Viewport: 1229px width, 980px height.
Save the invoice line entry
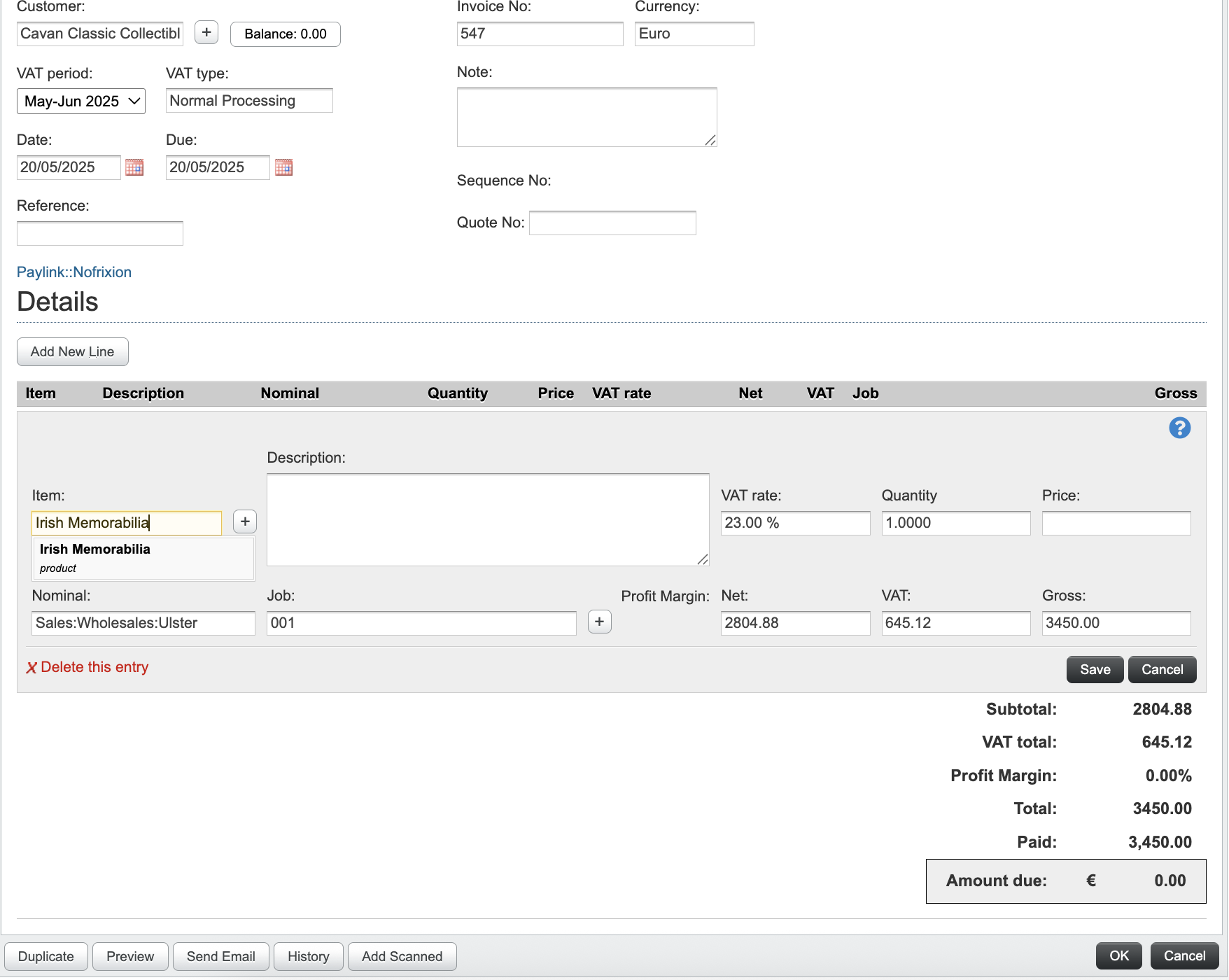[1095, 670]
